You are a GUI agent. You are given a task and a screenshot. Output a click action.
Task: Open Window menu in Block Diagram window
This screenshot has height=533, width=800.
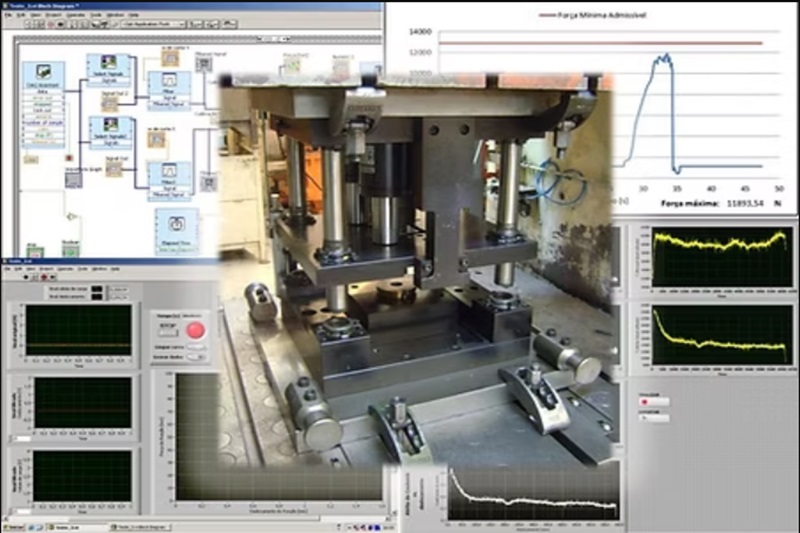pos(115,15)
